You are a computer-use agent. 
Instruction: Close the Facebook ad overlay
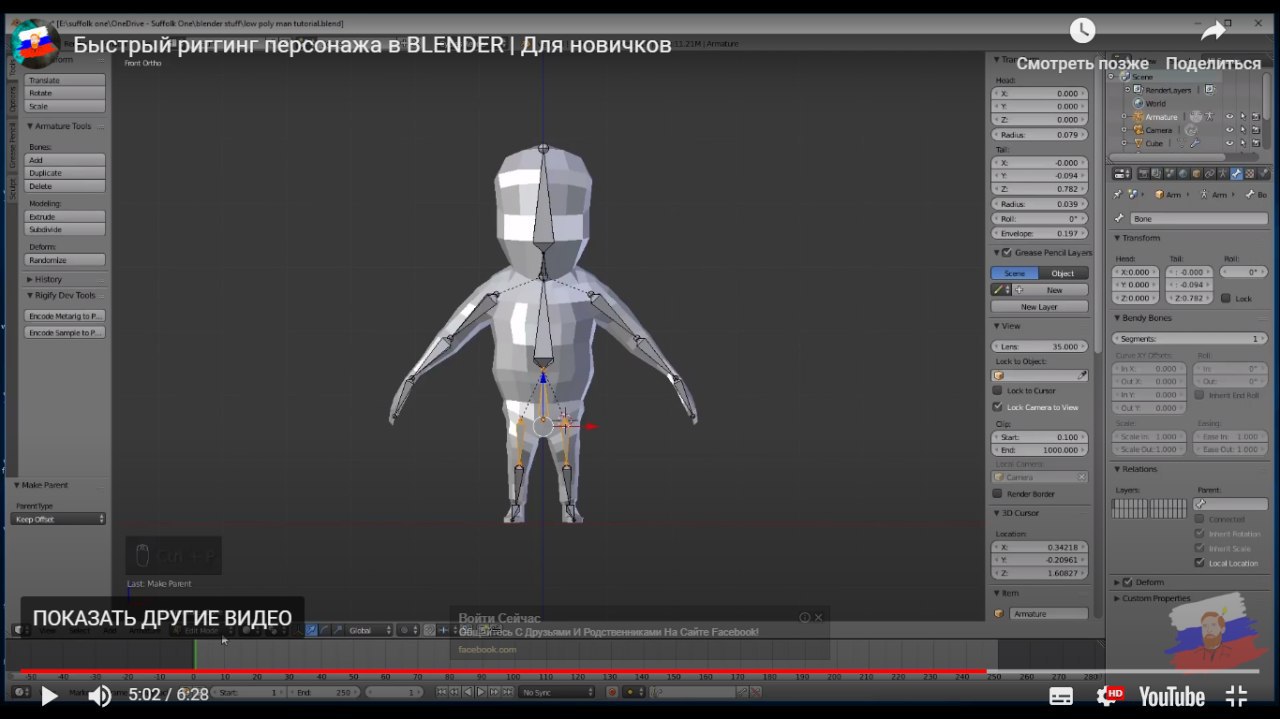pyautogui.click(x=818, y=618)
